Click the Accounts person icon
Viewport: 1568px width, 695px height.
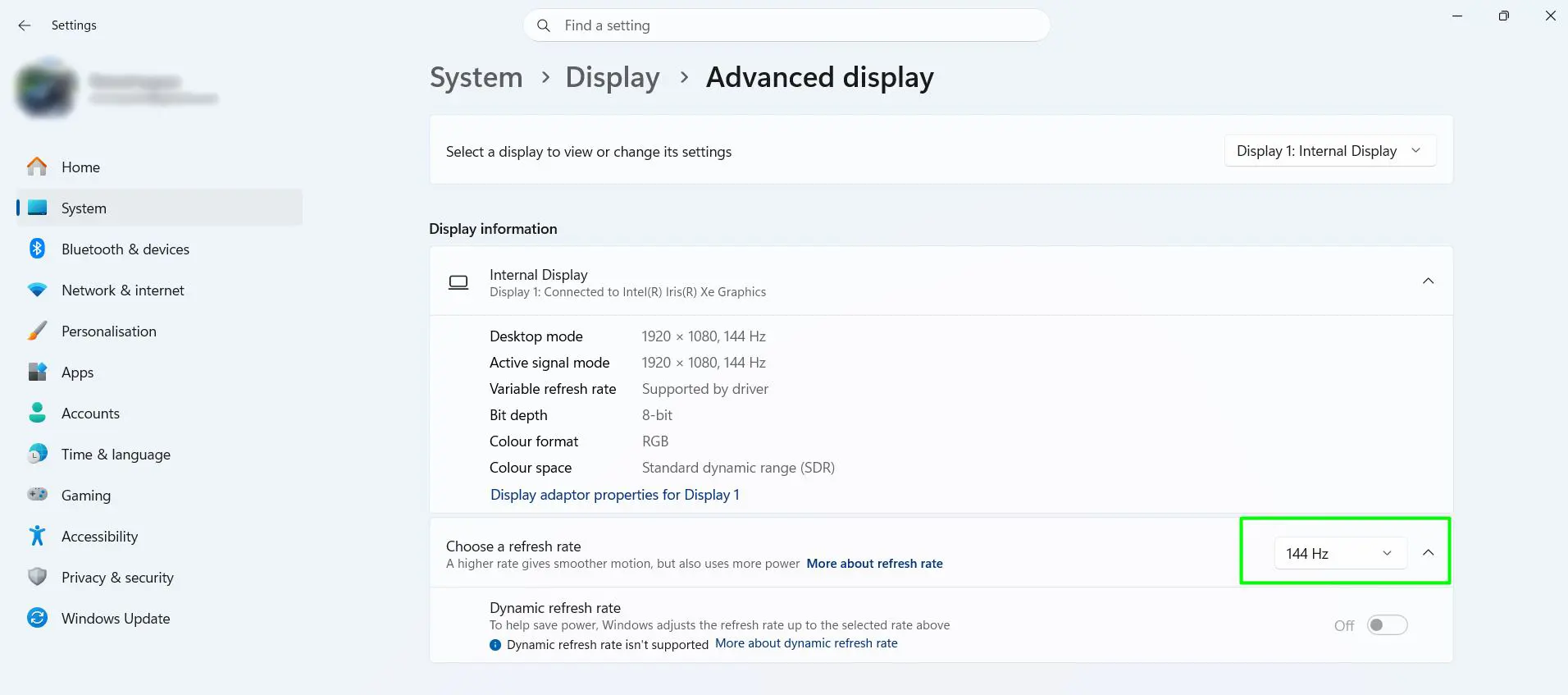coord(37,413)
